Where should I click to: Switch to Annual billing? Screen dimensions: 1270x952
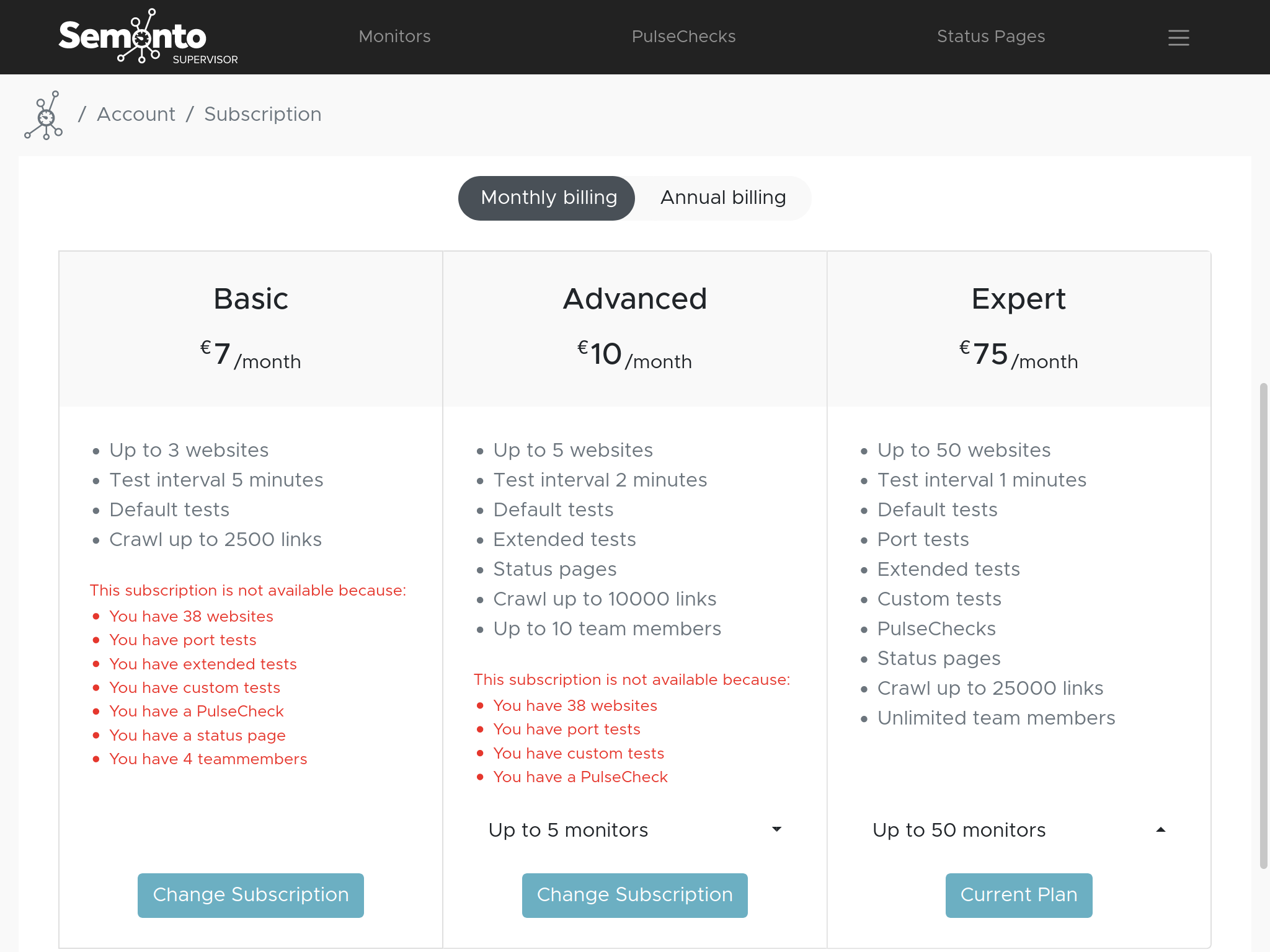click(722, 198)
